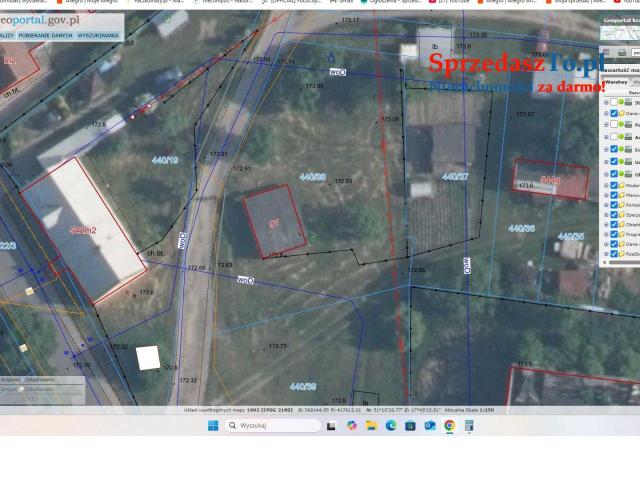This screenshot has width=640, height=480.
Task: Uncheck the Planow layer group checkbox
Action: click(614, 194)
